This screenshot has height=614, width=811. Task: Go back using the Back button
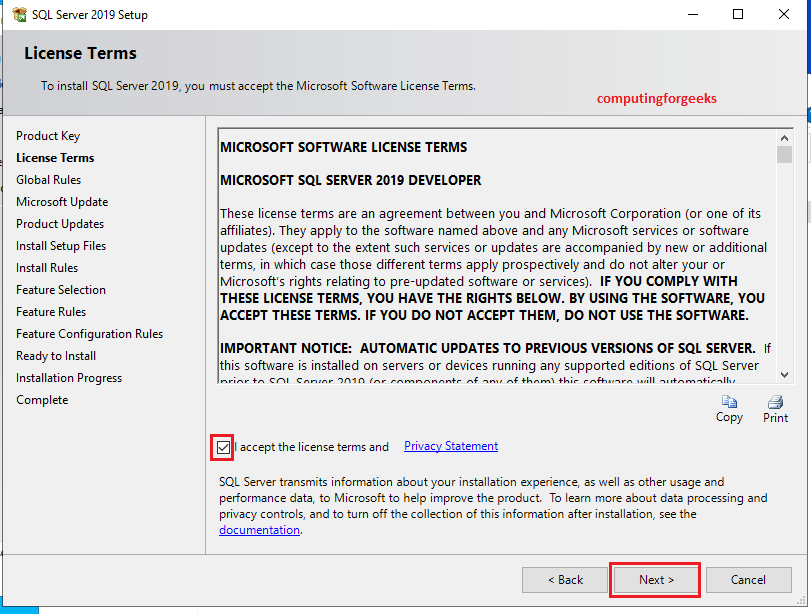[x=565, y=579]
